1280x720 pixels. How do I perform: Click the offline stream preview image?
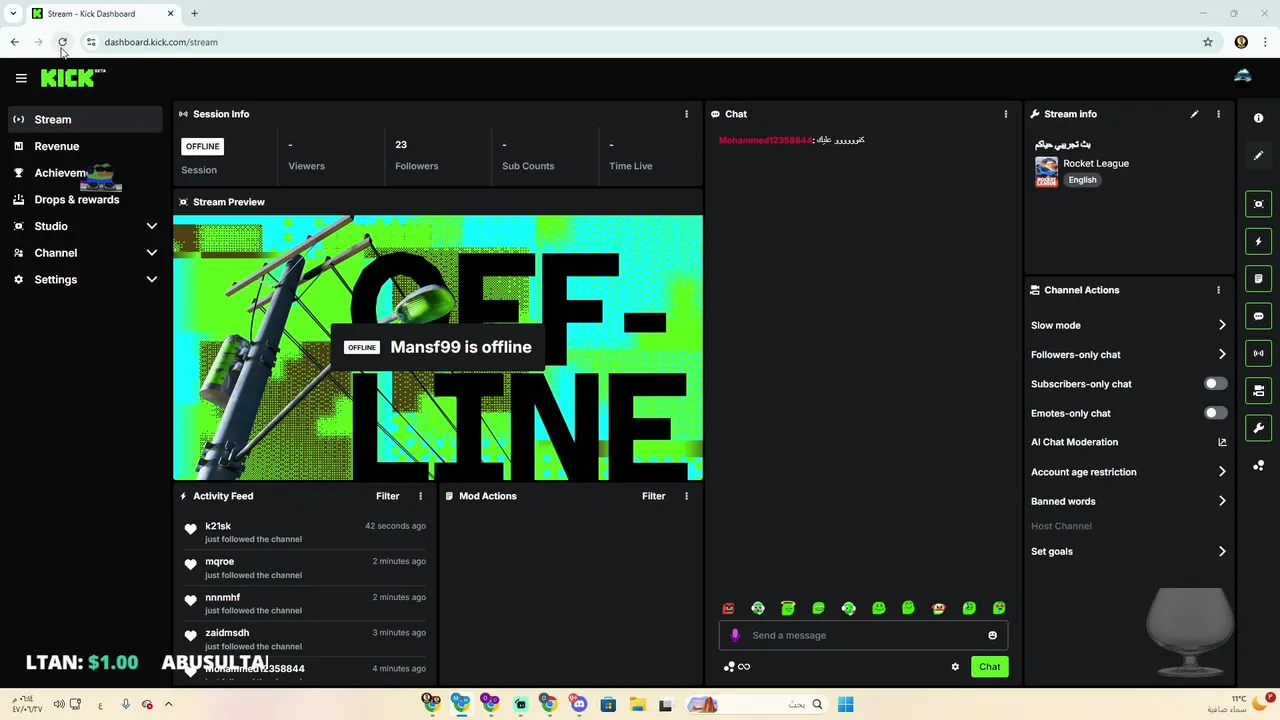click(438, 348)
